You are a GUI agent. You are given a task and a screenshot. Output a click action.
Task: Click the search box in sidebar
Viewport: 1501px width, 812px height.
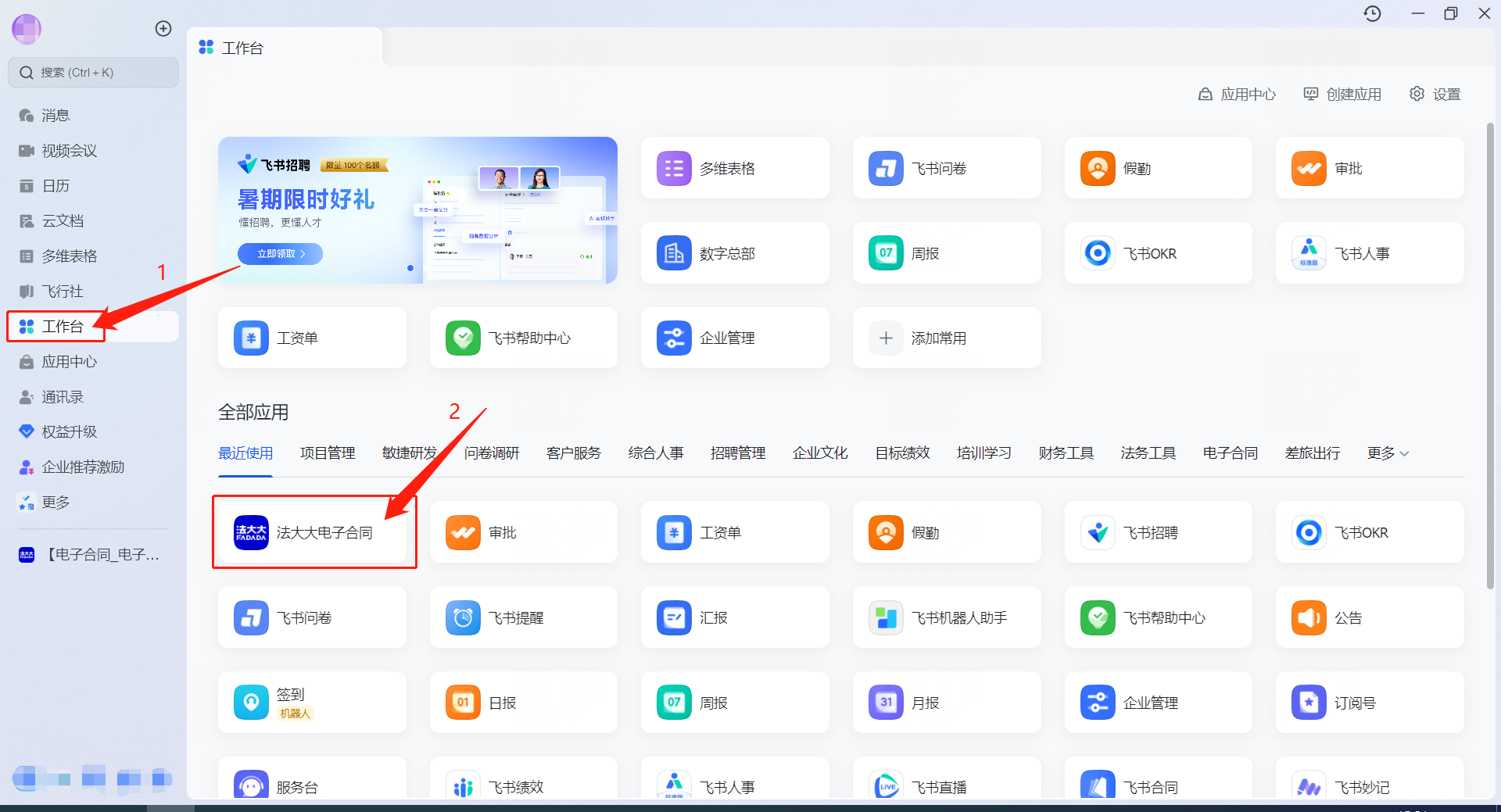[93, 73]
